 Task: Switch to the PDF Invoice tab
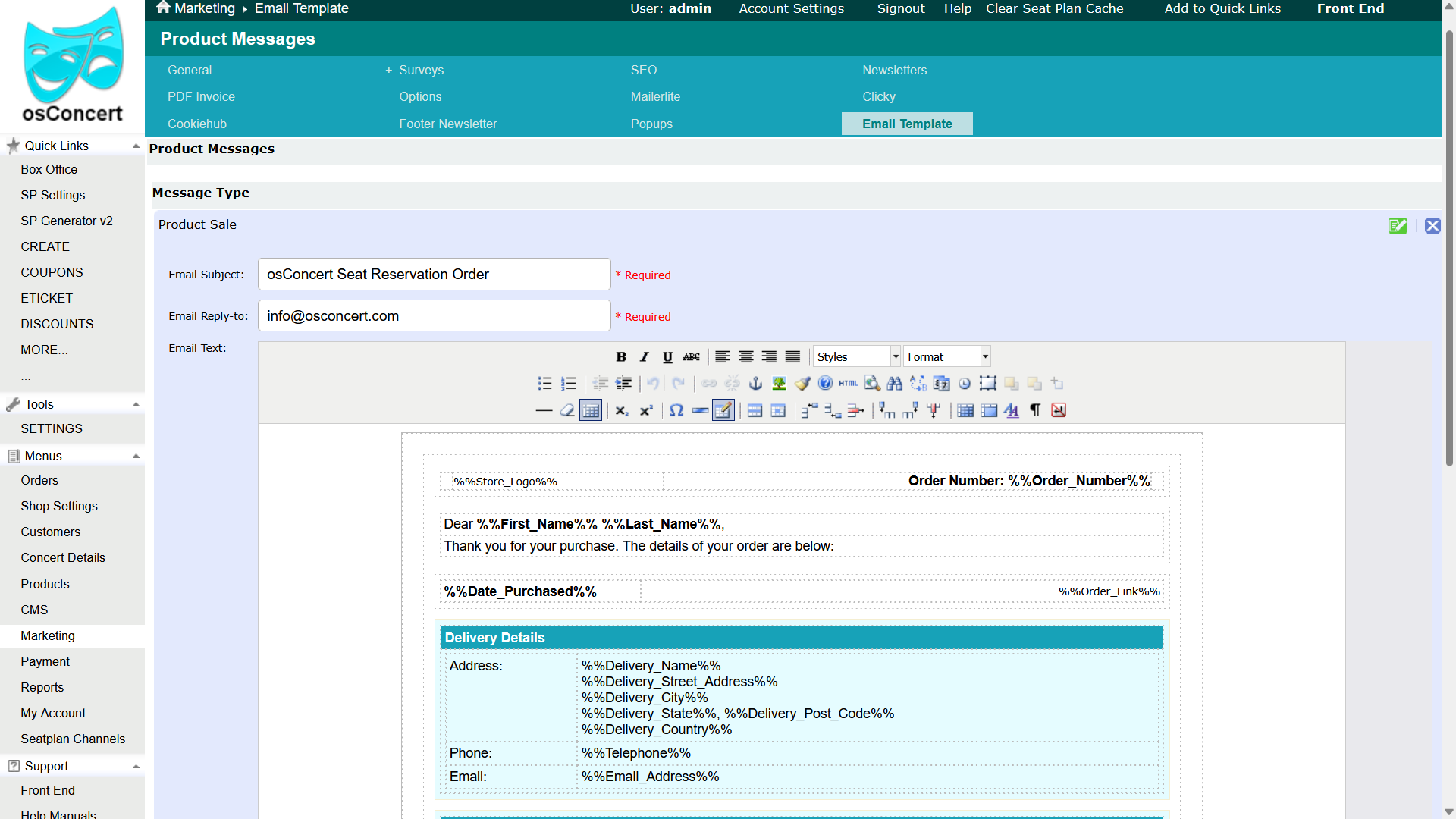[201, 96]
